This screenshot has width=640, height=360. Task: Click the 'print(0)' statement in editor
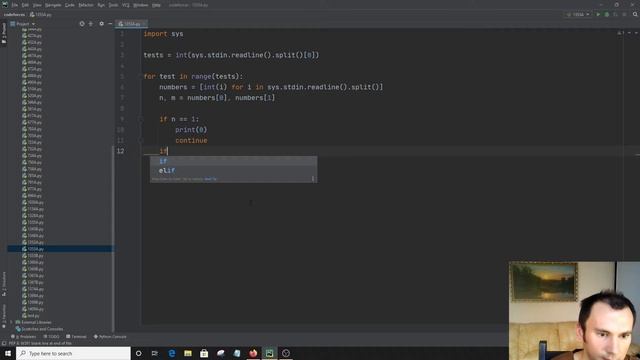(x=191, y=130)
